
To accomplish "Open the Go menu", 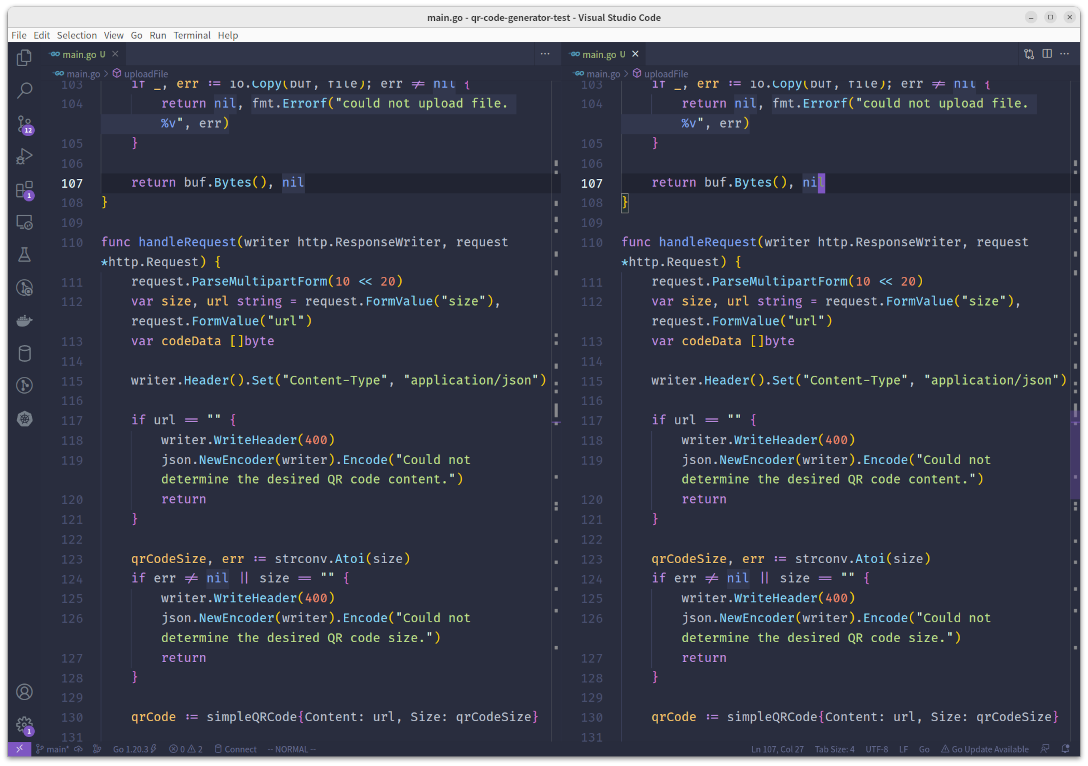I will pyautogui.click(x=136, y=35).
